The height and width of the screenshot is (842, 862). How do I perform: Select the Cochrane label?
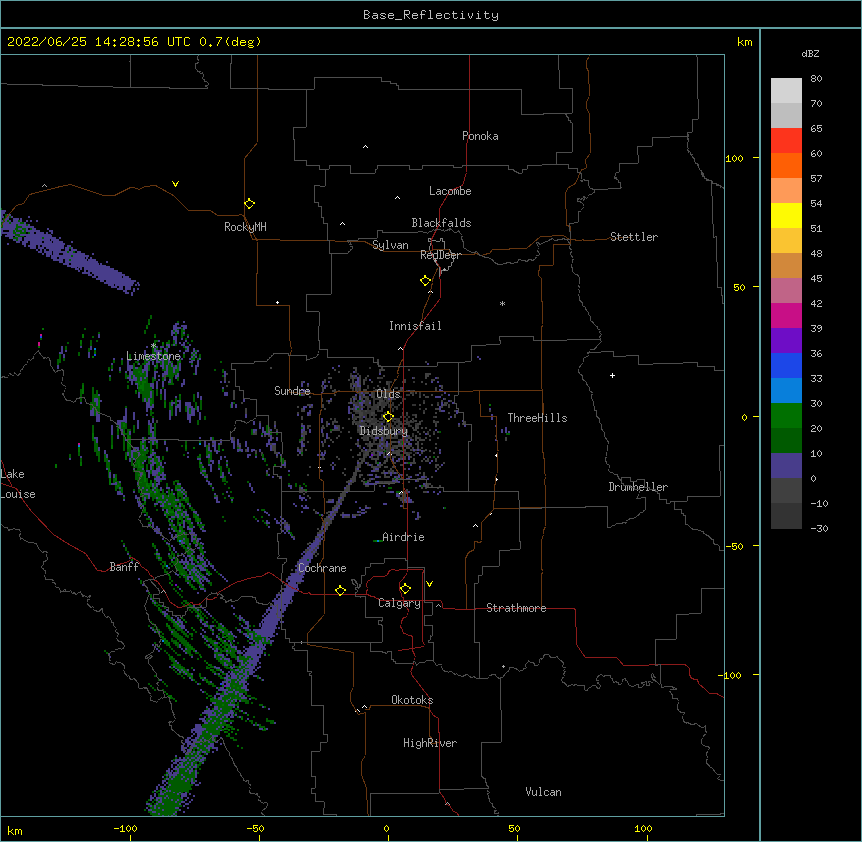click(x=322, y=568)
